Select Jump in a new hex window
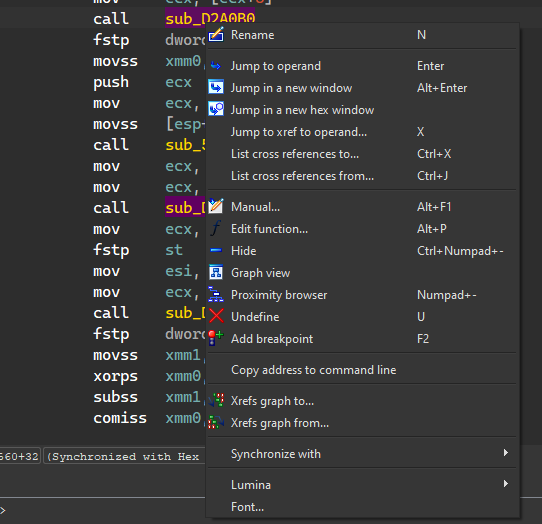 362,110
